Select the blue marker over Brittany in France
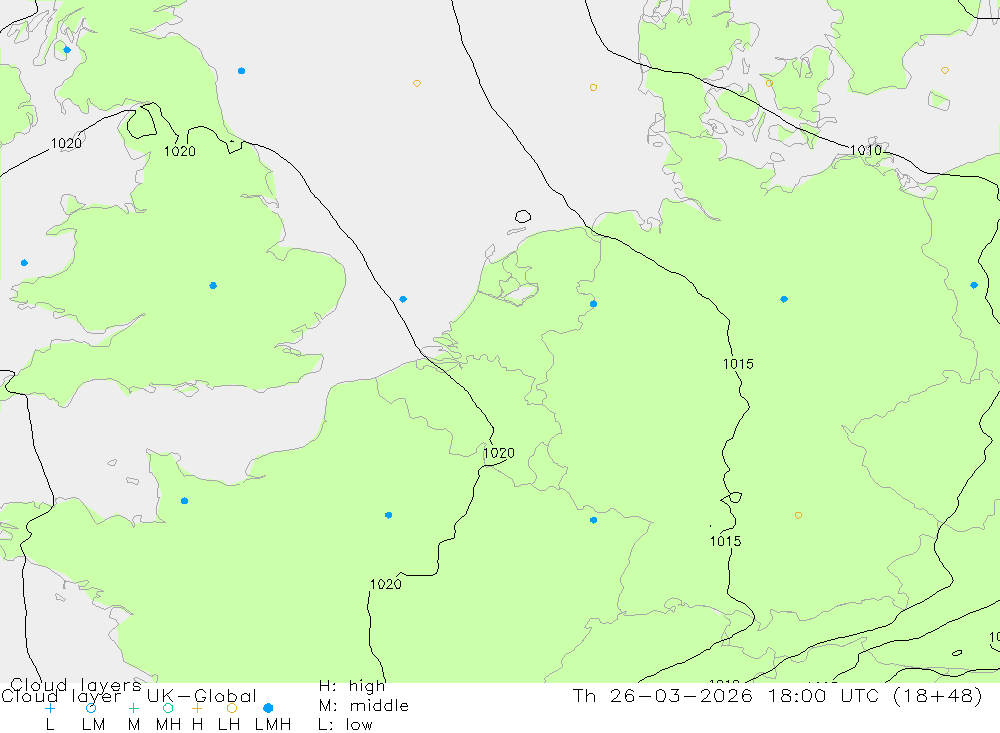Viewport: 1000px width, 733px height. tap(184, 501)
